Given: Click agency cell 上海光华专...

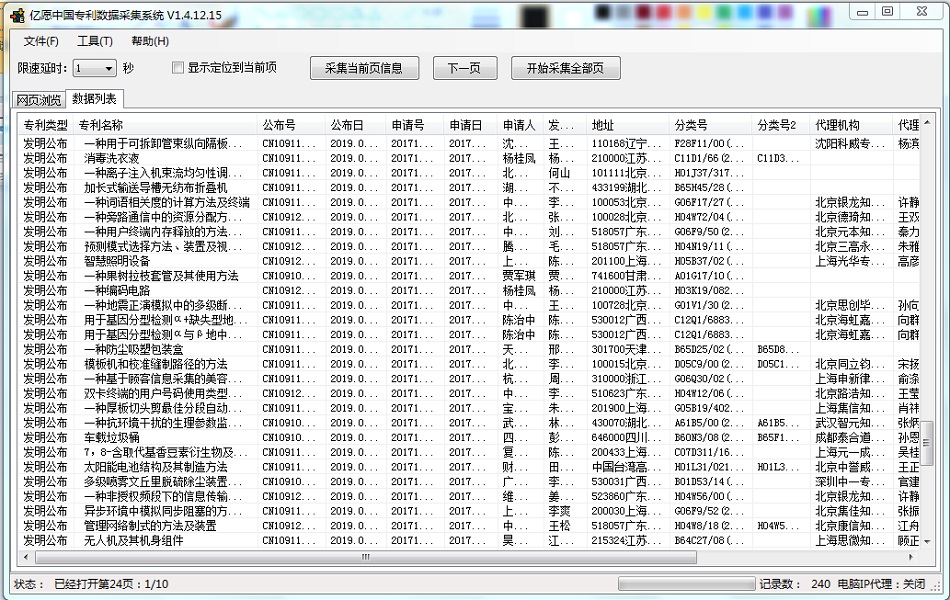Looking at the screenshot, I should click(850, 261).
